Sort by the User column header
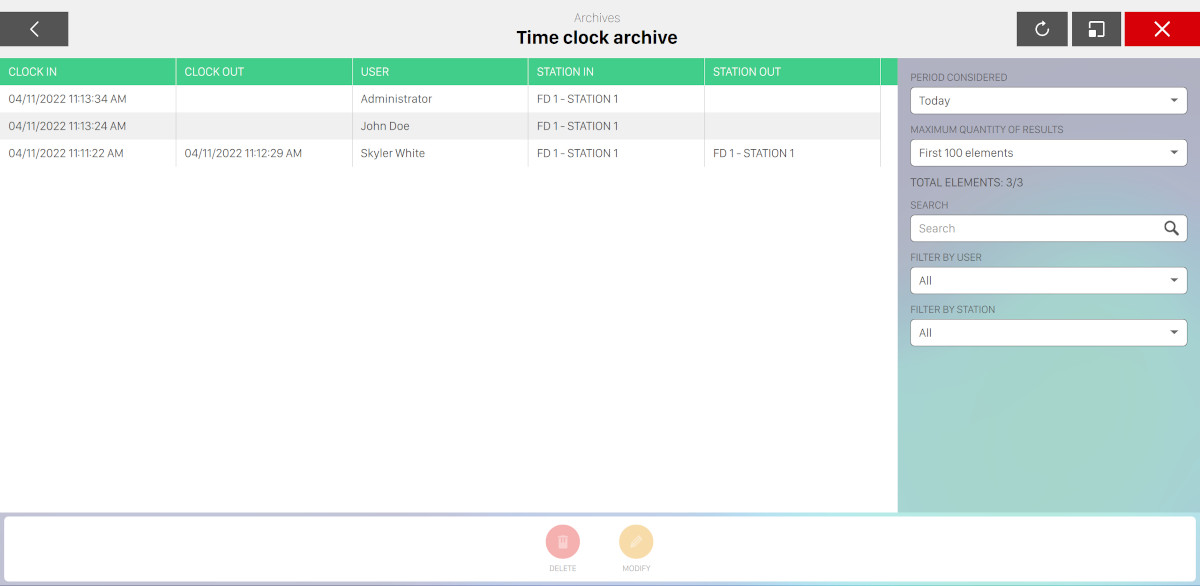Viewport: 1200px width, 586px height. point(440,72)
